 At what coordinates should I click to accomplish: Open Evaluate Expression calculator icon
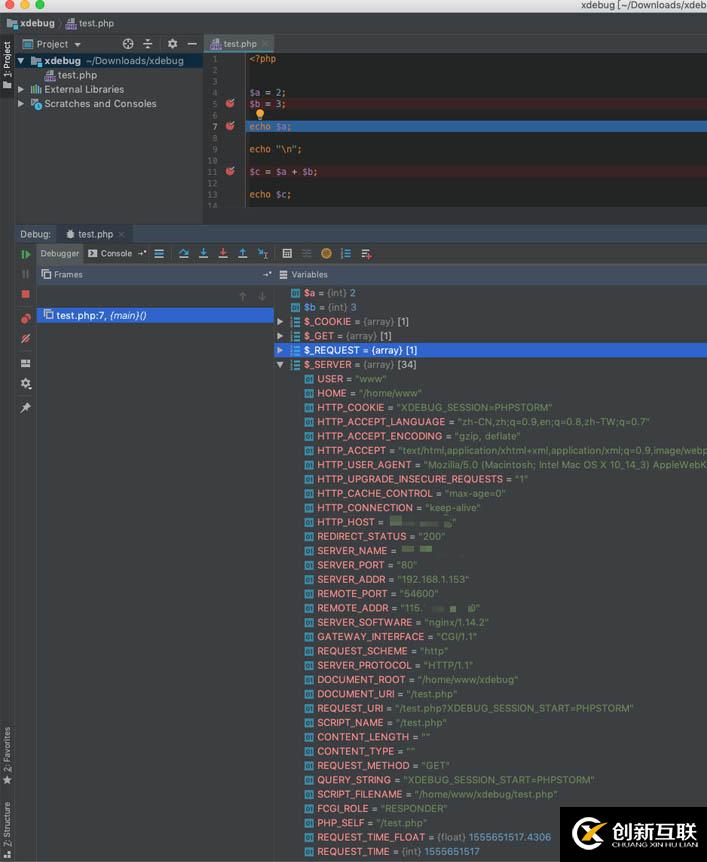pyautogui.click(x=287, y=254)
